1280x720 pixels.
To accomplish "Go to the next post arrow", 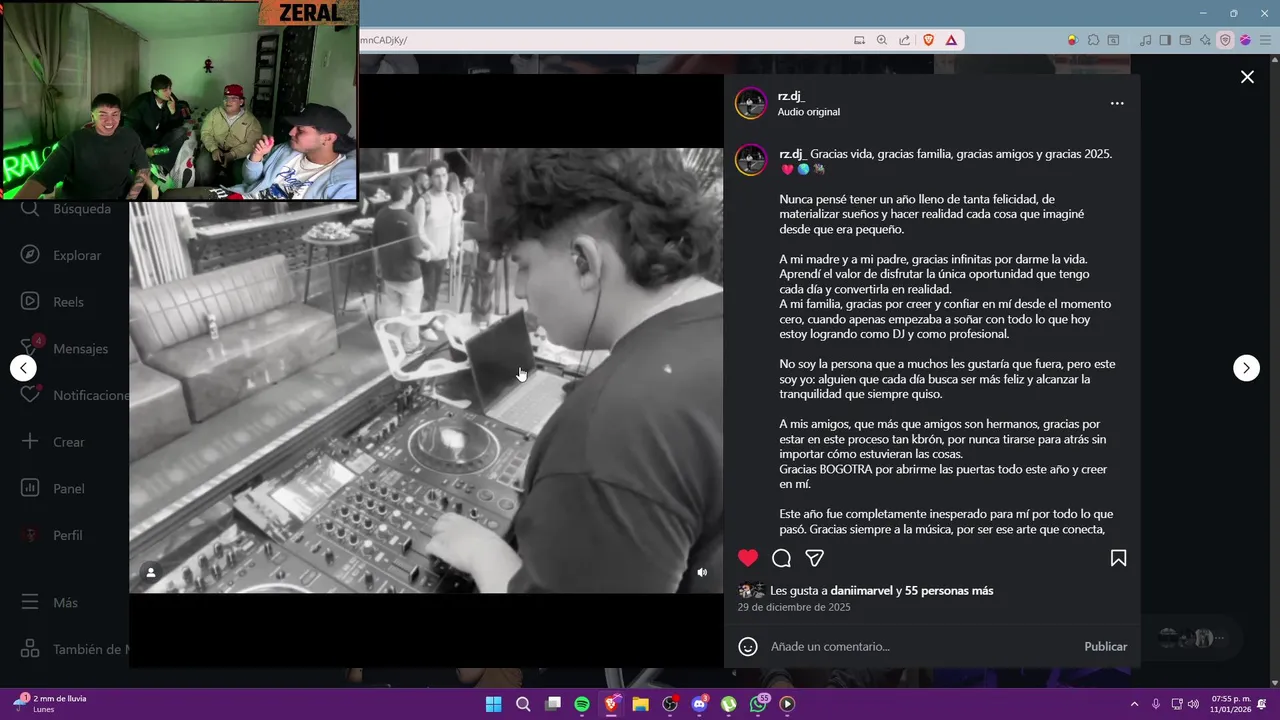I will point(1246,368).
